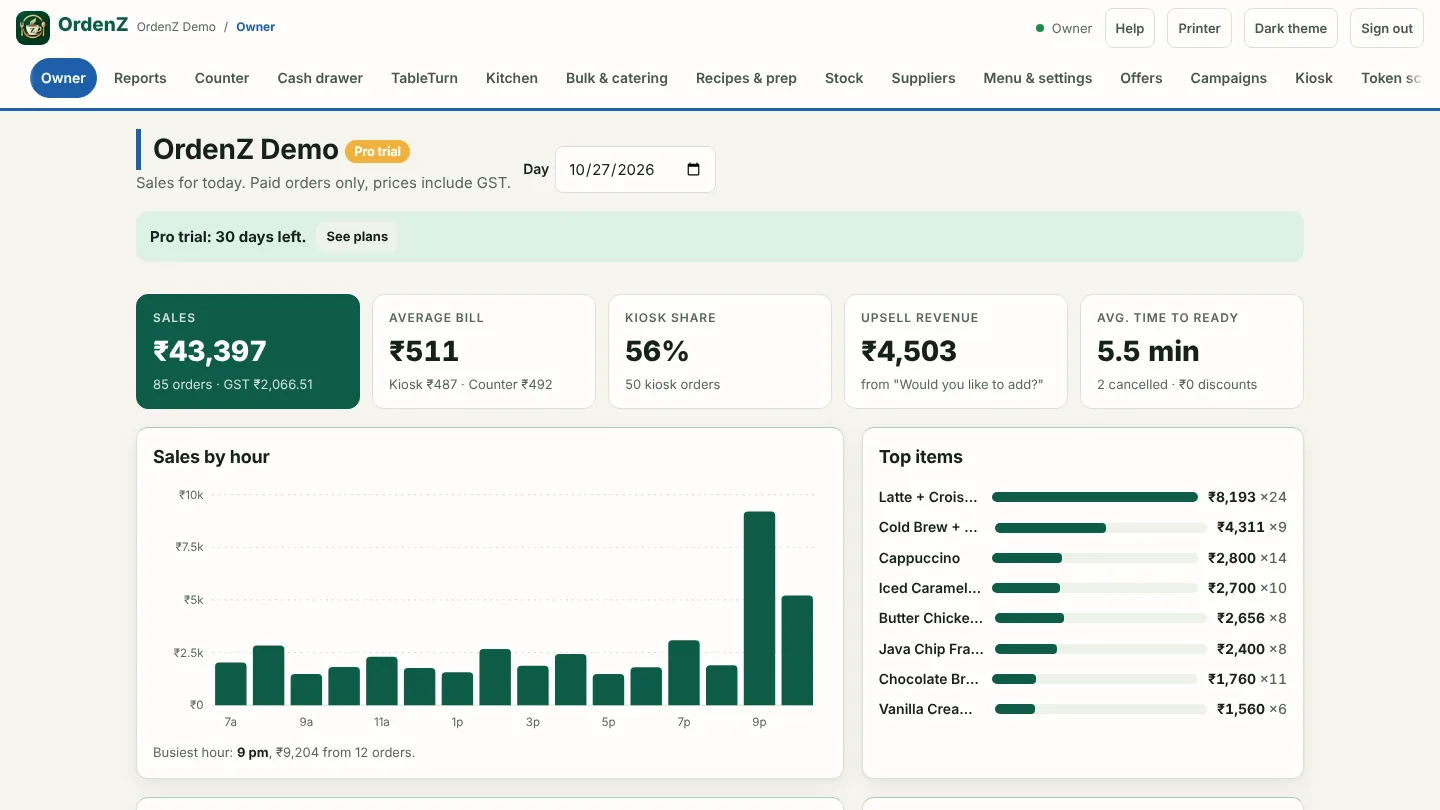Select the Avg. Time to Ready card
1440x810 pixels.
(1192, 351)
